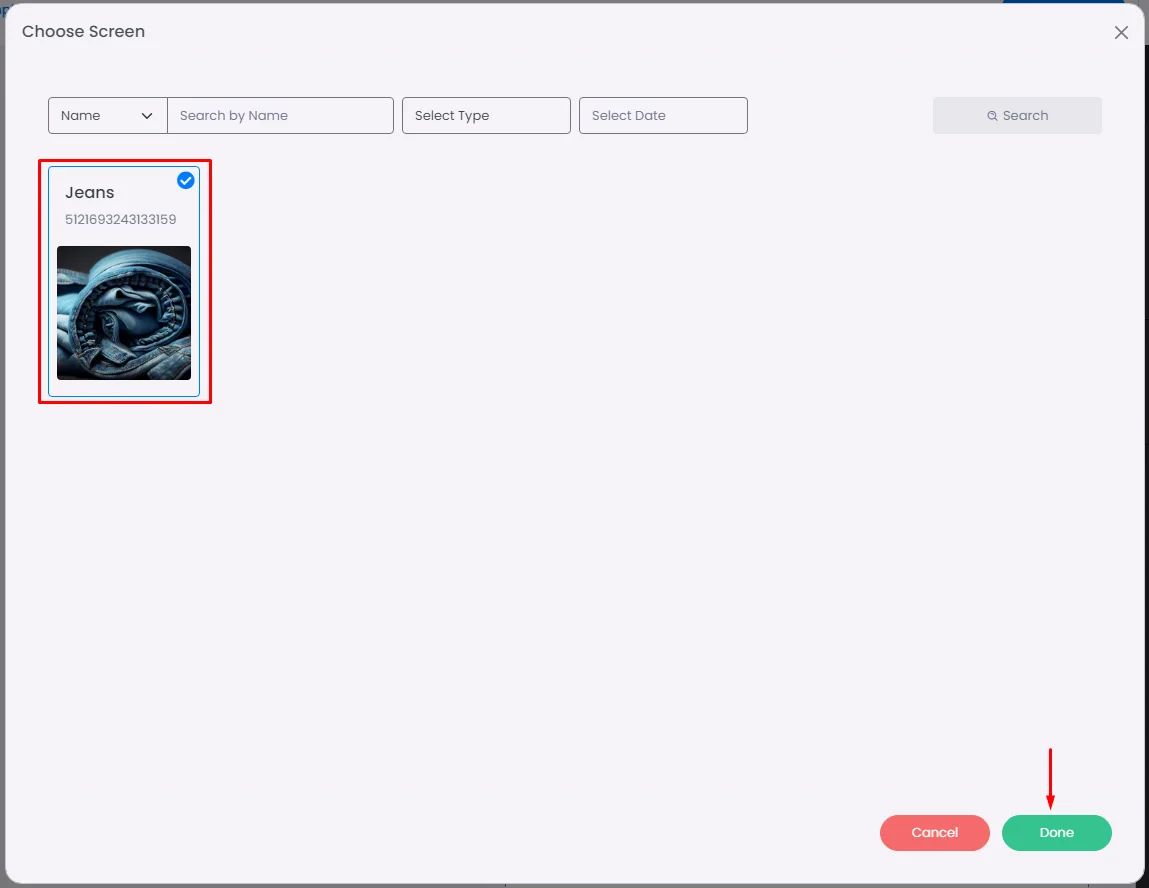Viewport: 1149px width, 888px height.
Task: Click the word Name in filter selector
Action: point(81,116)
